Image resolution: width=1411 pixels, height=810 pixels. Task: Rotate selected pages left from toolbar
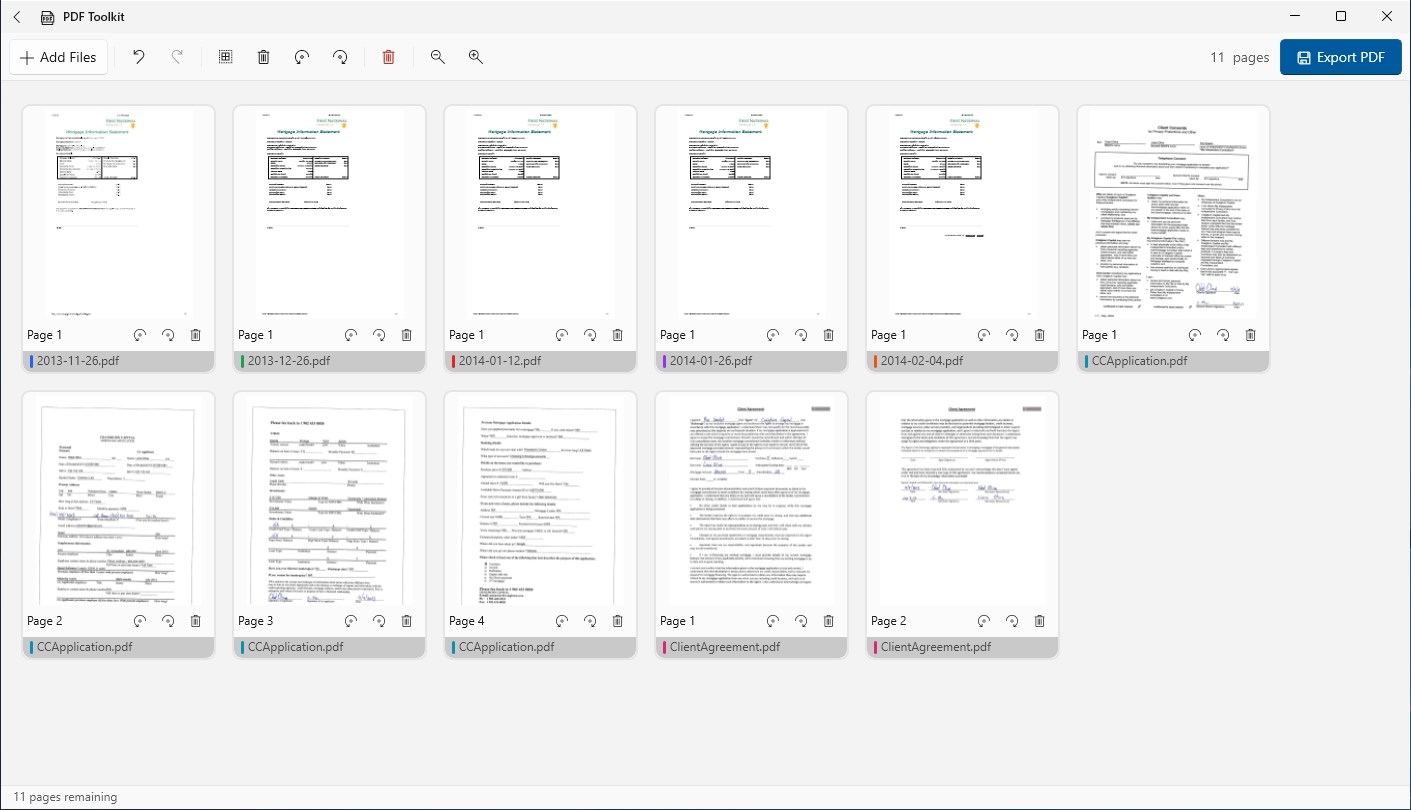click(302, 57)
